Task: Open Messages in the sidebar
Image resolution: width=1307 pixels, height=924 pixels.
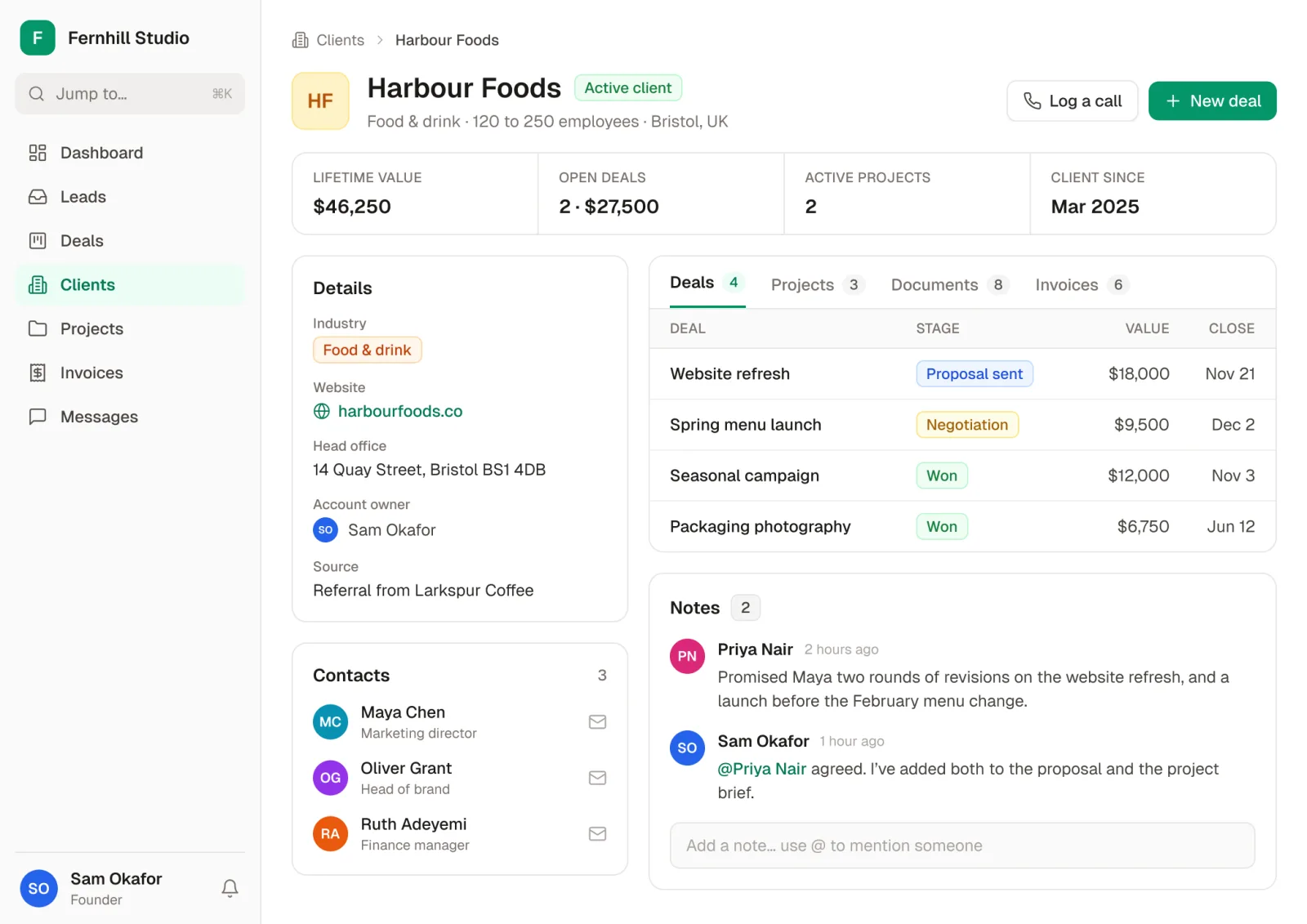Action: 130,417
